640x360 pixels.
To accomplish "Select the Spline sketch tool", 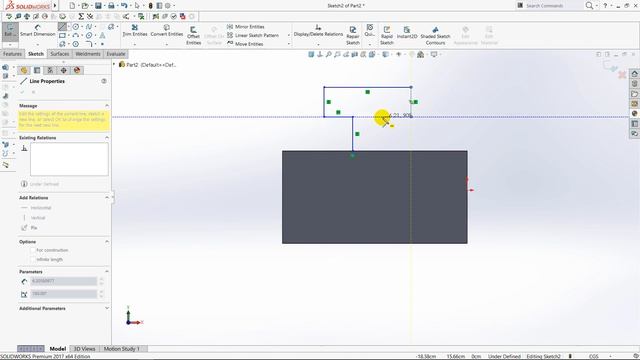I will (x=89, y=27).
